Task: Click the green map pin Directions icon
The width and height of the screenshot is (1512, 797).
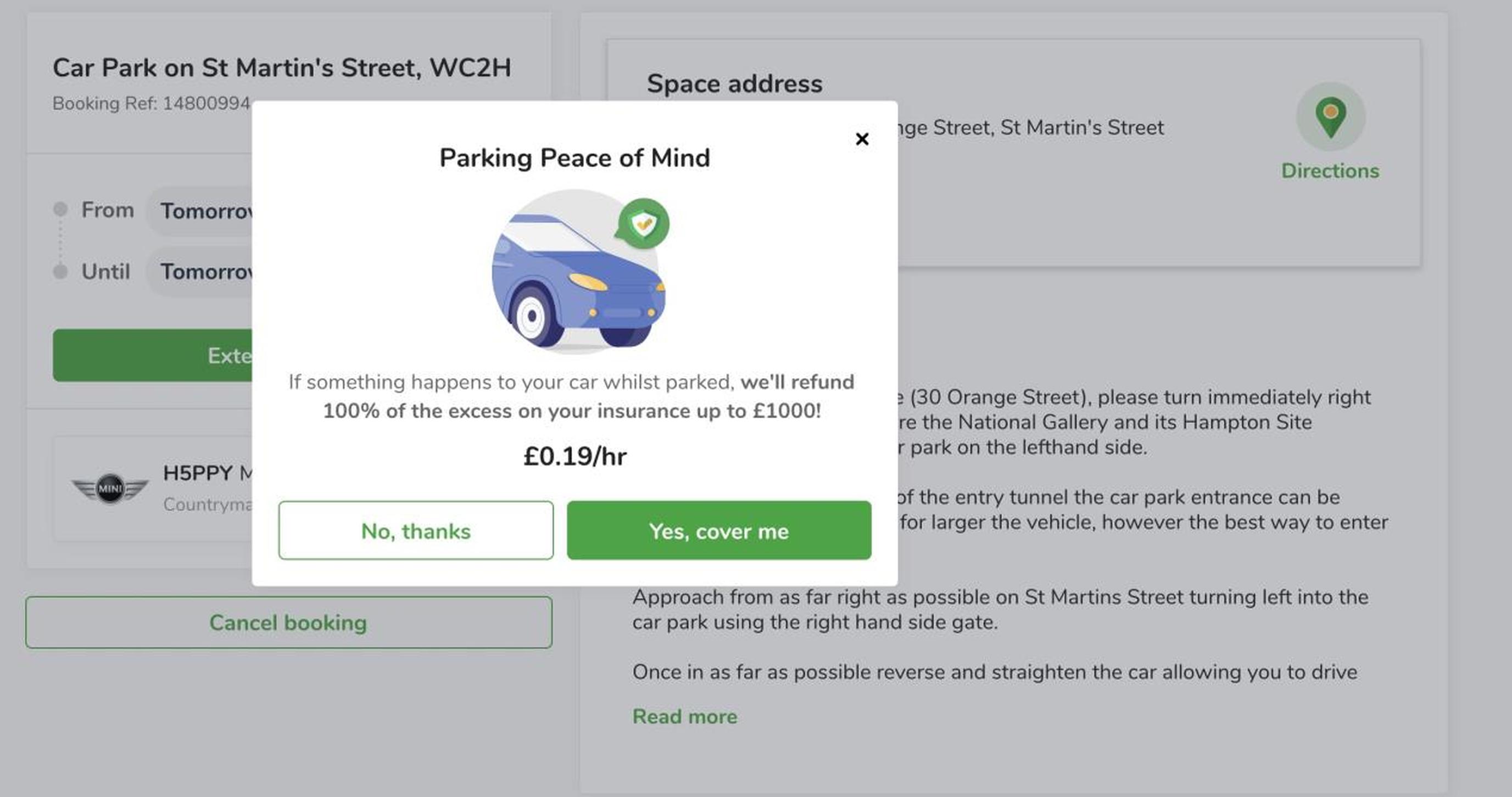Action: (x=1331, y=117)
